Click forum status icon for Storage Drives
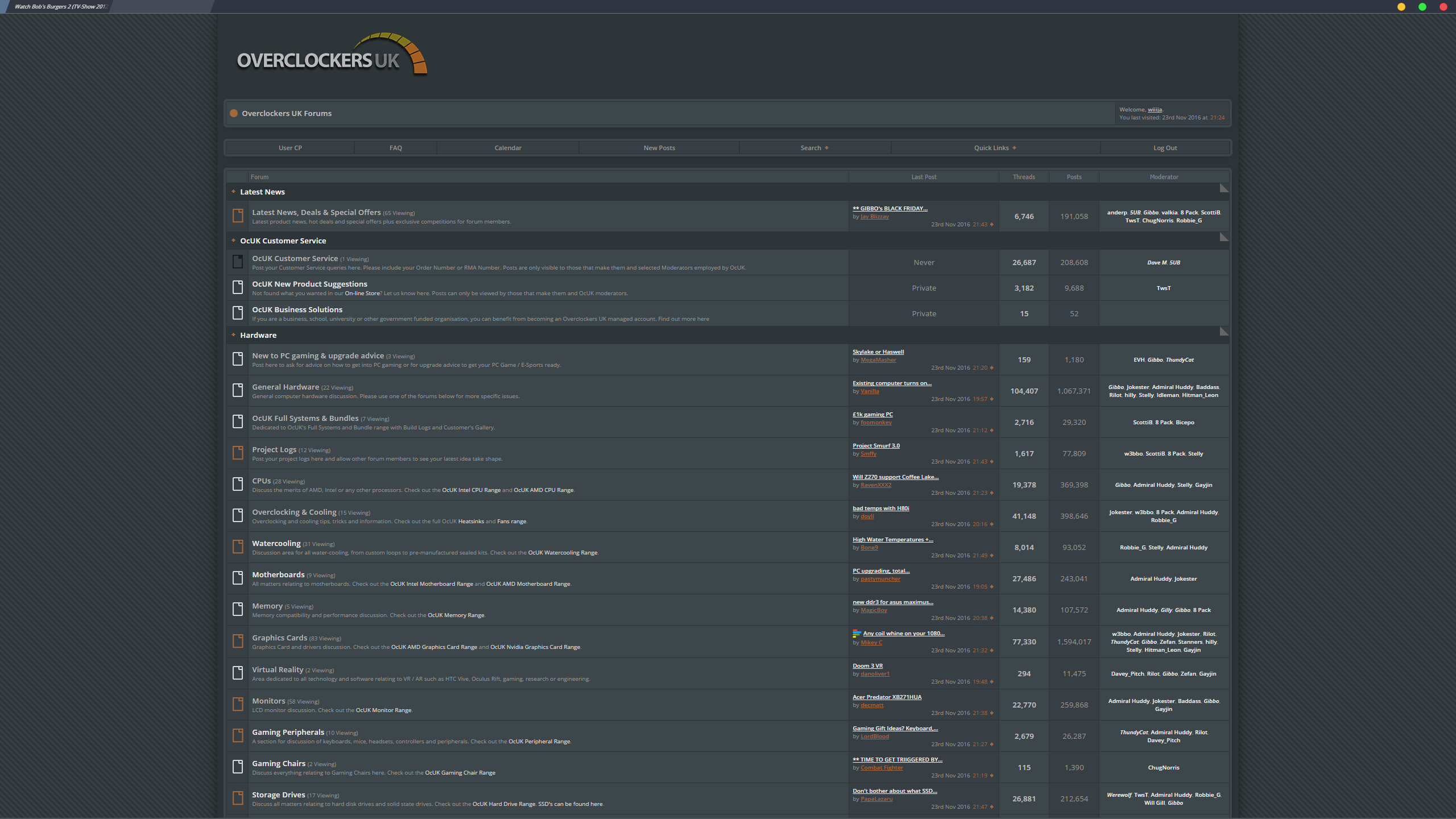Screen dimensions: 1456x819 [238, 798]
